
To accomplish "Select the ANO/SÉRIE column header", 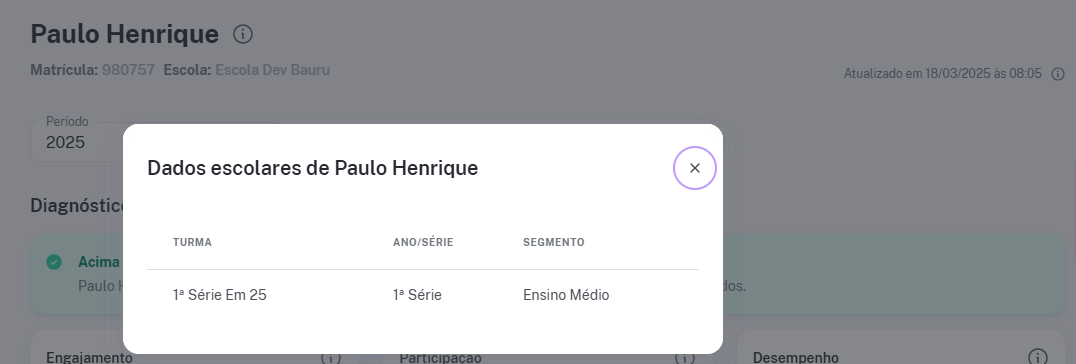I will tap(423, 242).
